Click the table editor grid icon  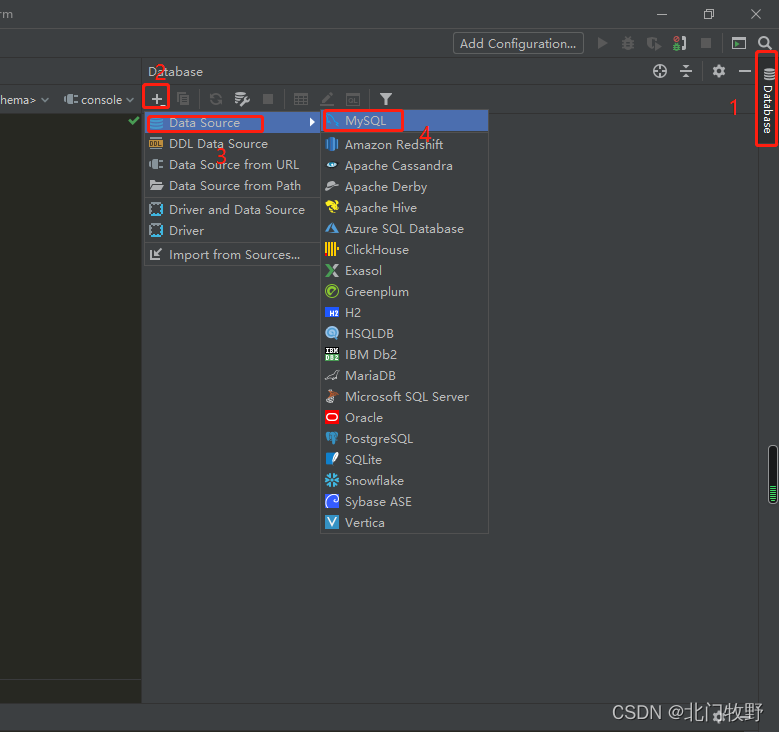(x=301, y=99)
